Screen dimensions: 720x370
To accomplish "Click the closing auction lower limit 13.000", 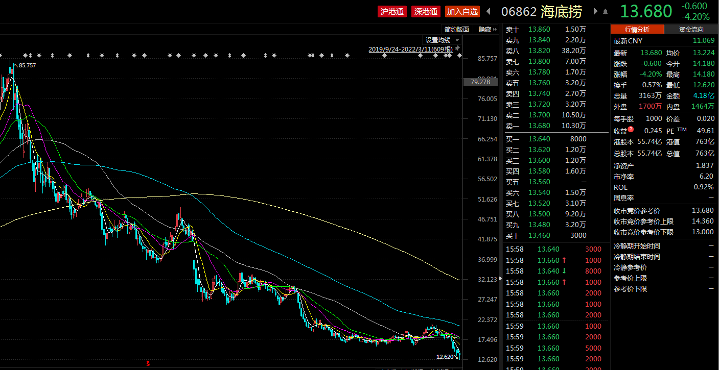I will [x=703, y=232].
